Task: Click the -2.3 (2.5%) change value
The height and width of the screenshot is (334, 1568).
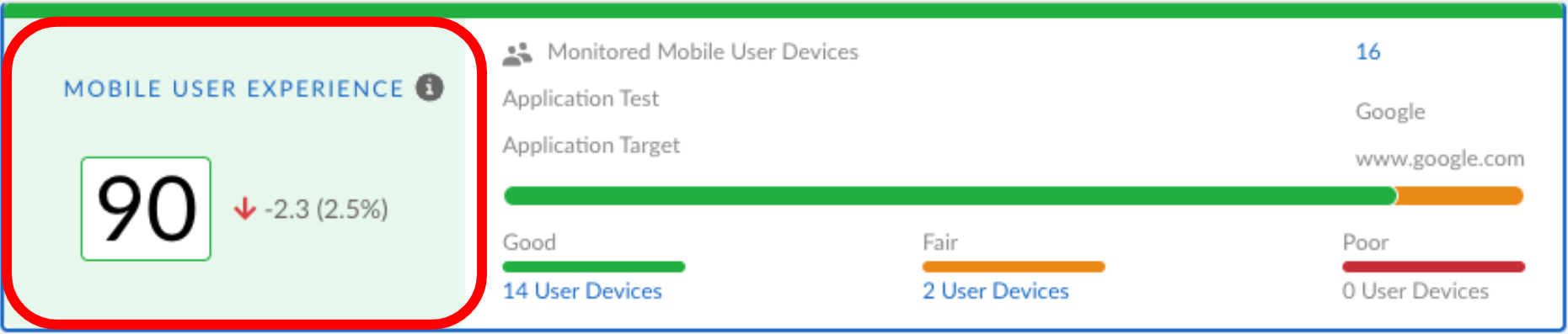Action: click(326, 209)
